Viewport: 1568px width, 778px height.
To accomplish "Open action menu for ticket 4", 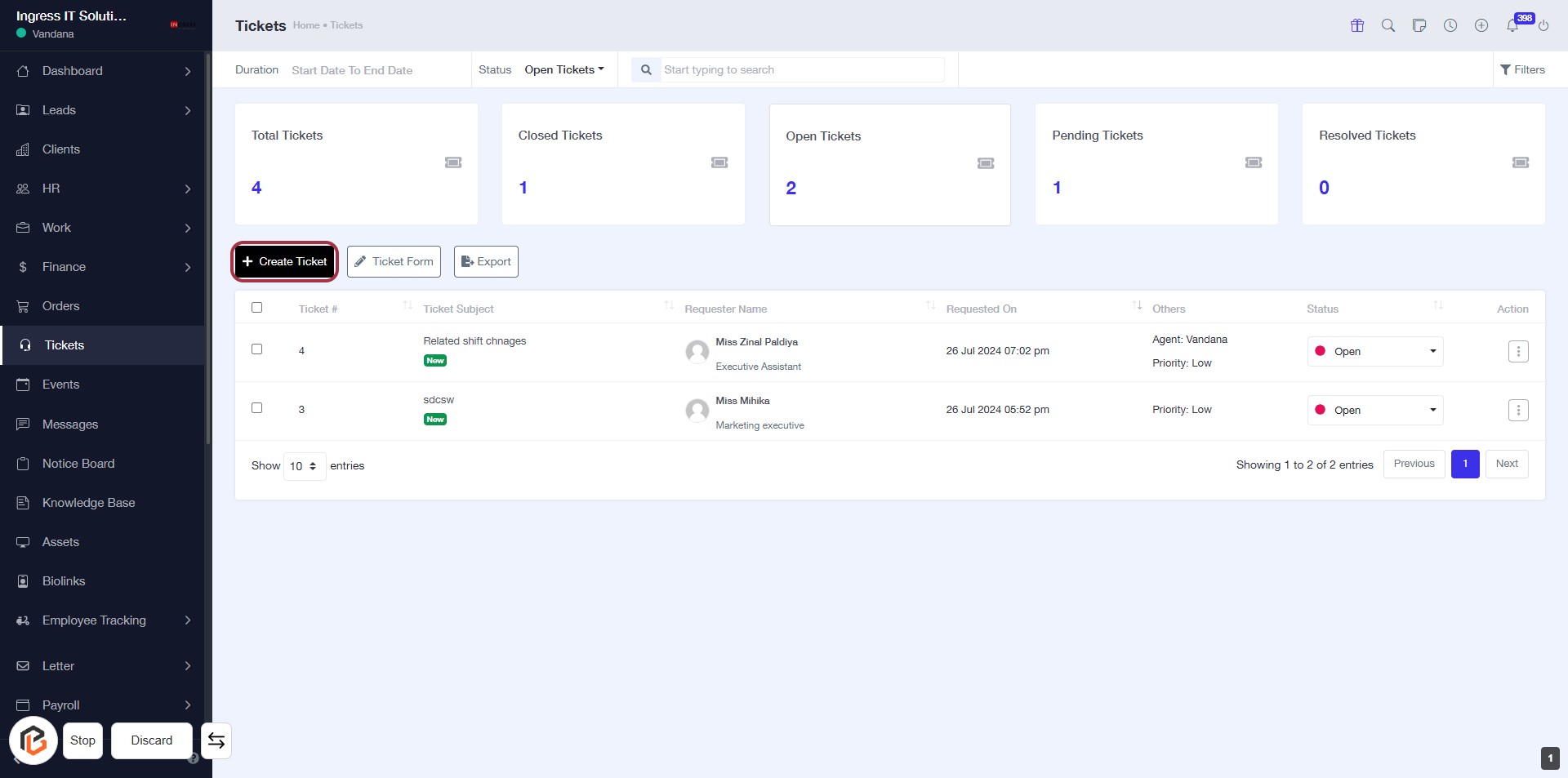I will pos(1517,352).
